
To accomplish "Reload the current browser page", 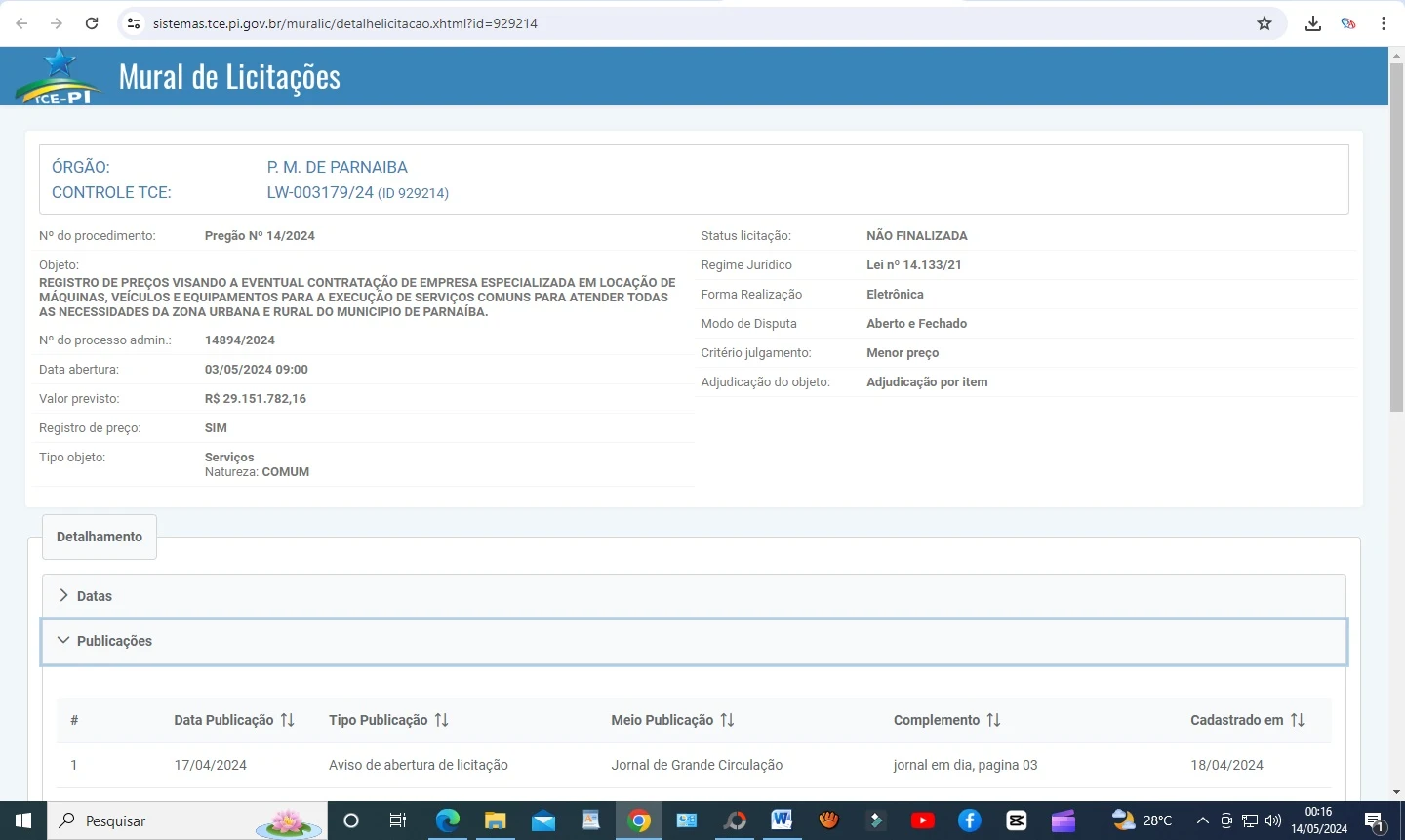I will tap(92, 23).
